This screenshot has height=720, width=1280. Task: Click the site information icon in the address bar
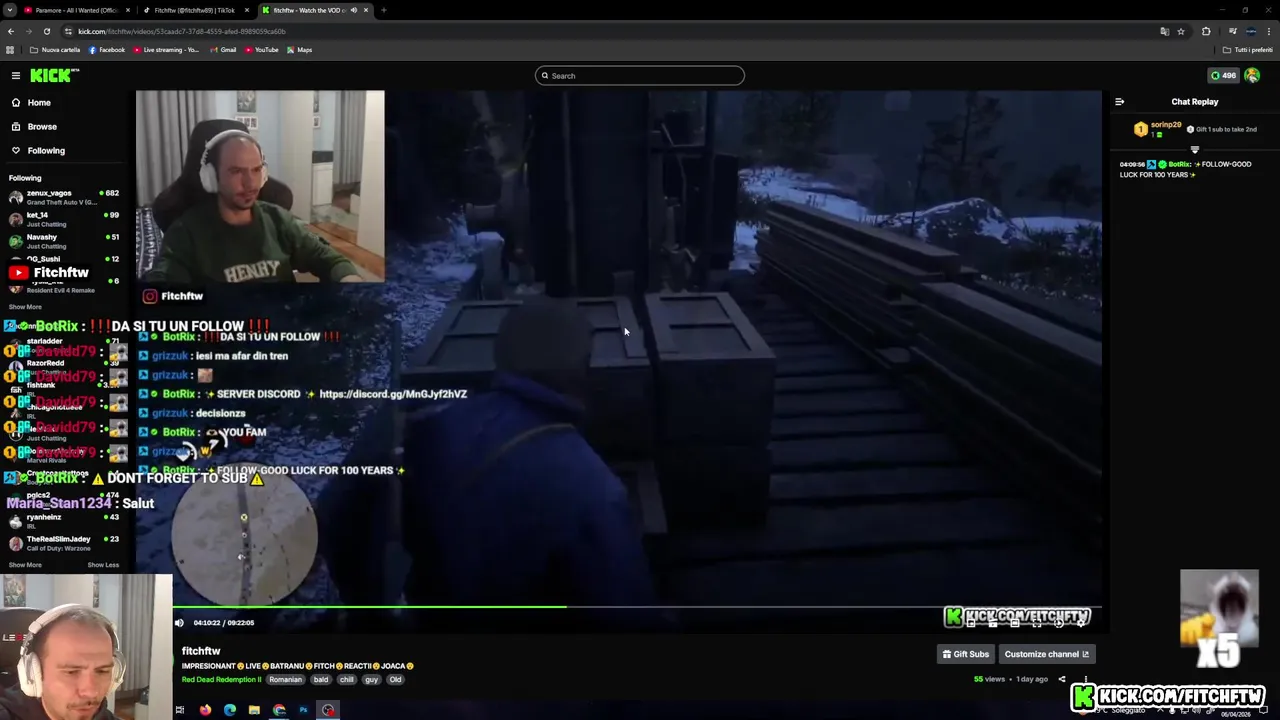(x=68, y=31)
